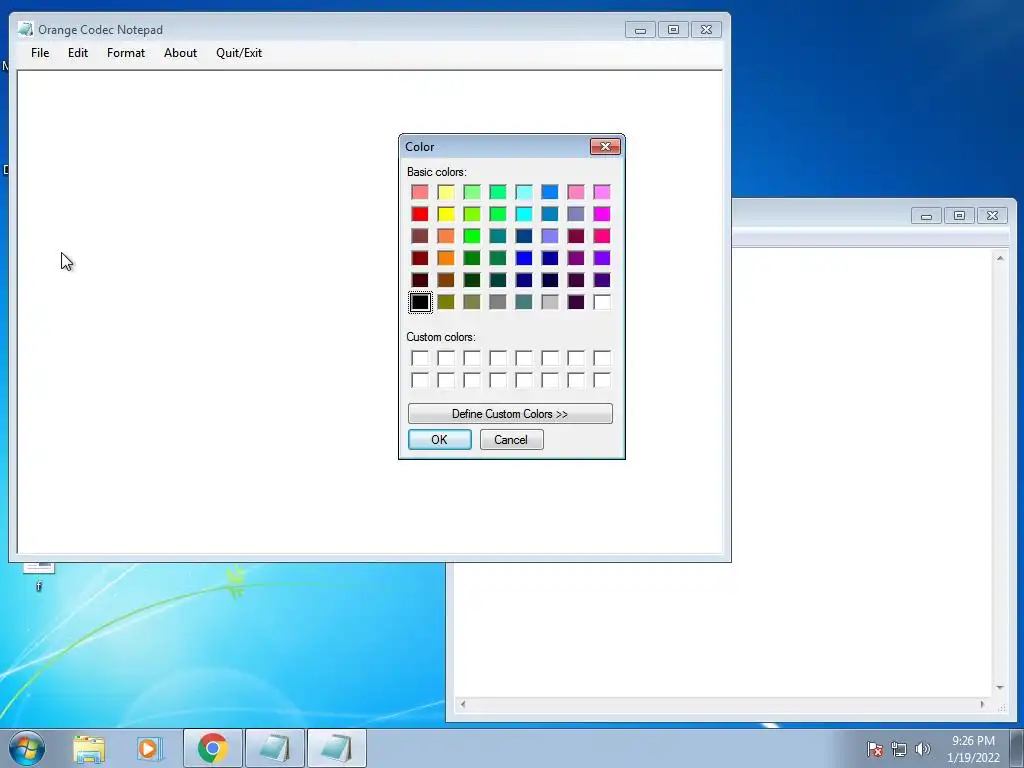
Task: Select the last custom color slot in second row
Action: click(602, 380)
